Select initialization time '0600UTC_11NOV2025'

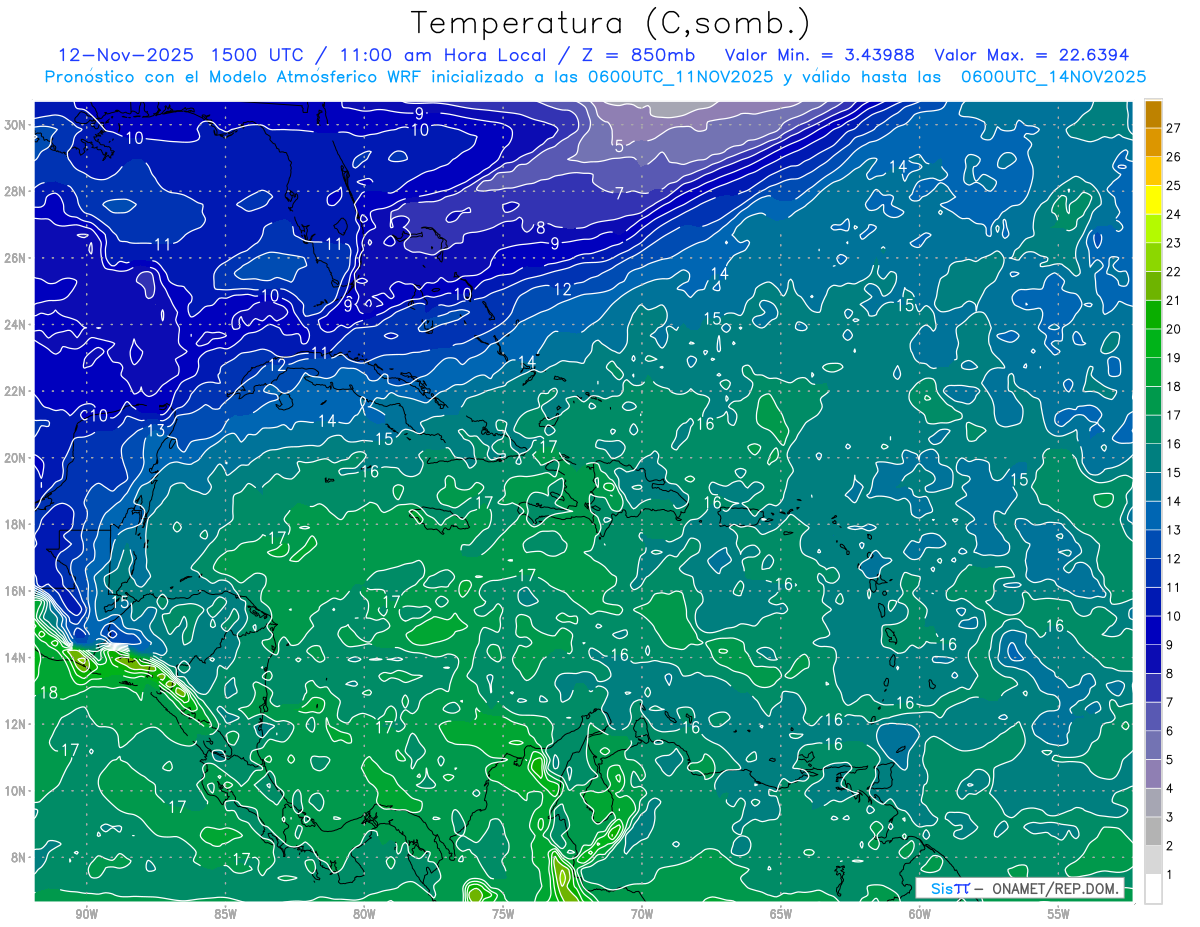[x=682, y=77]
